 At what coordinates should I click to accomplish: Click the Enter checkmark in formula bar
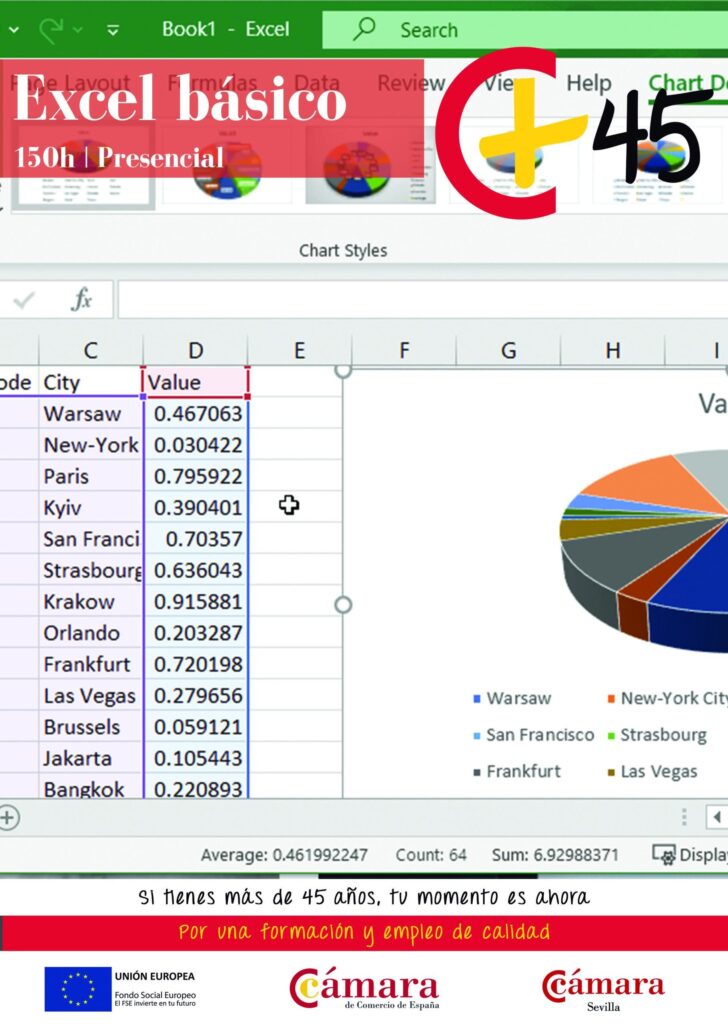[x=24, y=299]
